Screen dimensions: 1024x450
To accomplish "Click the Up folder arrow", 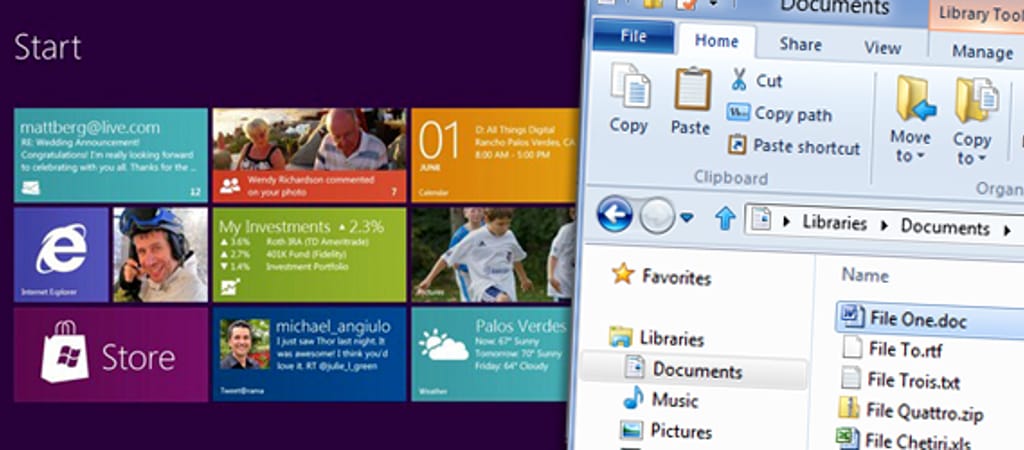I will (x=725, y=218).
